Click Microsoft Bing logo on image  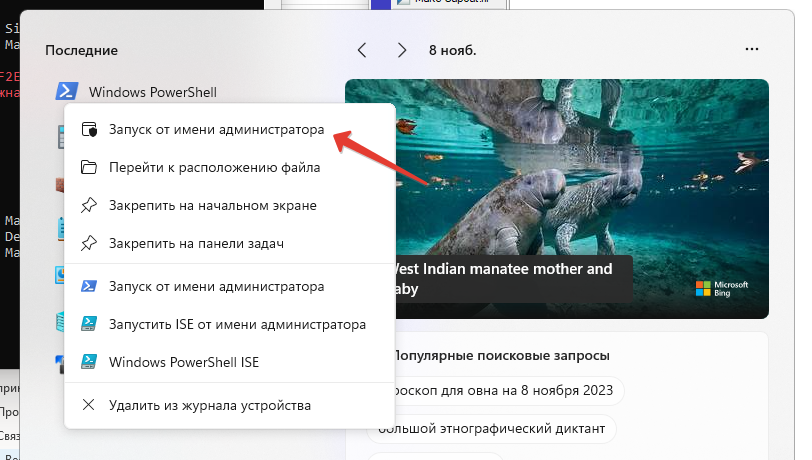722,289
